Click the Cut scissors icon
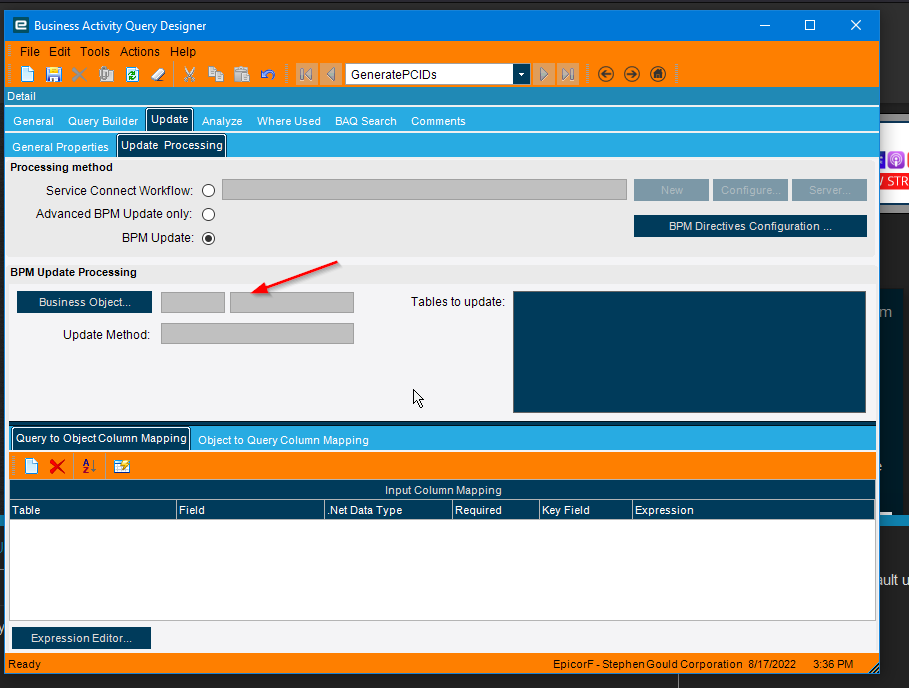This screenshot has width=909, height=688. point(189,74)
